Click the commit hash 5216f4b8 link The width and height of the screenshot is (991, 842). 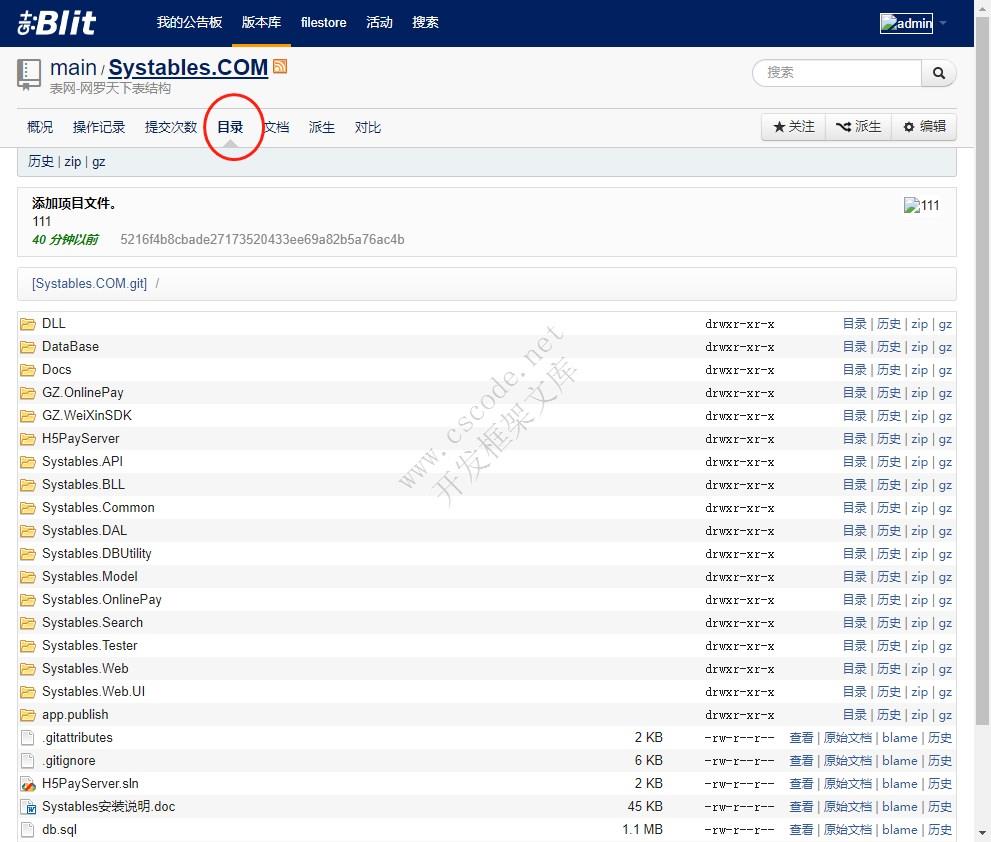tap(262, 239)
